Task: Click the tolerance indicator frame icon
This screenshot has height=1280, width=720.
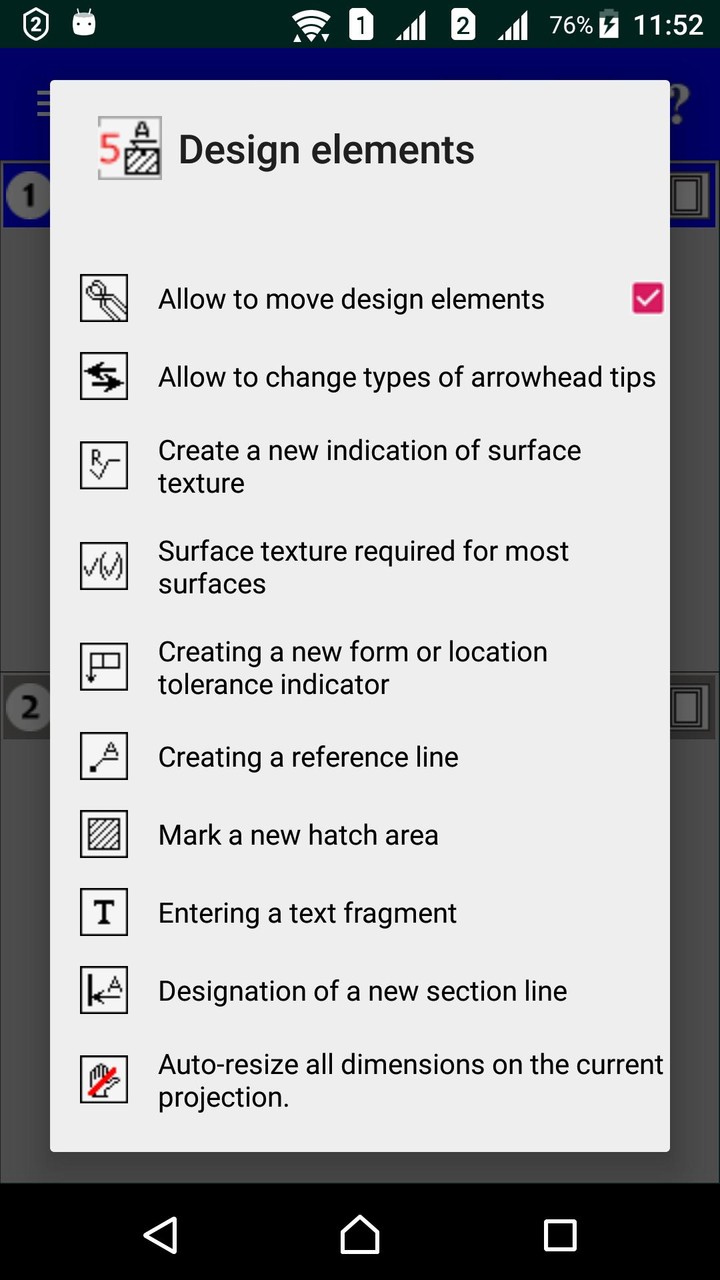Action: [x=104, y=668]
